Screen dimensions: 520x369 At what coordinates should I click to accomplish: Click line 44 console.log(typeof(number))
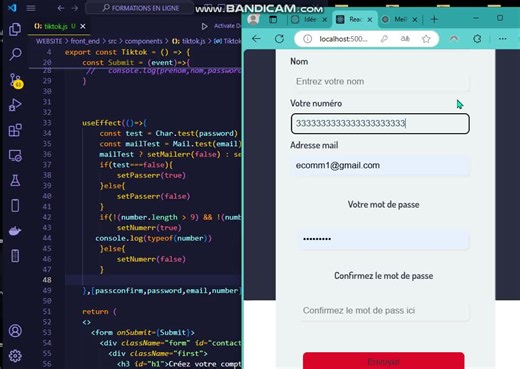153,238
